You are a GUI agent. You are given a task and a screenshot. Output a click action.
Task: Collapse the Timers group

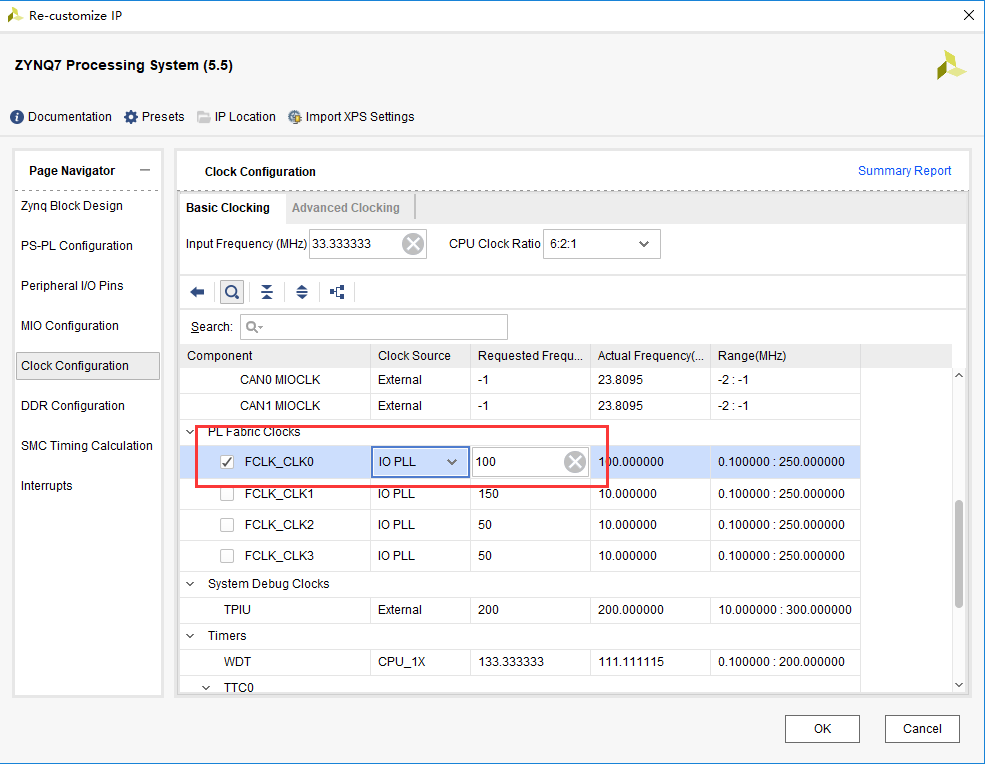(190, 636)
